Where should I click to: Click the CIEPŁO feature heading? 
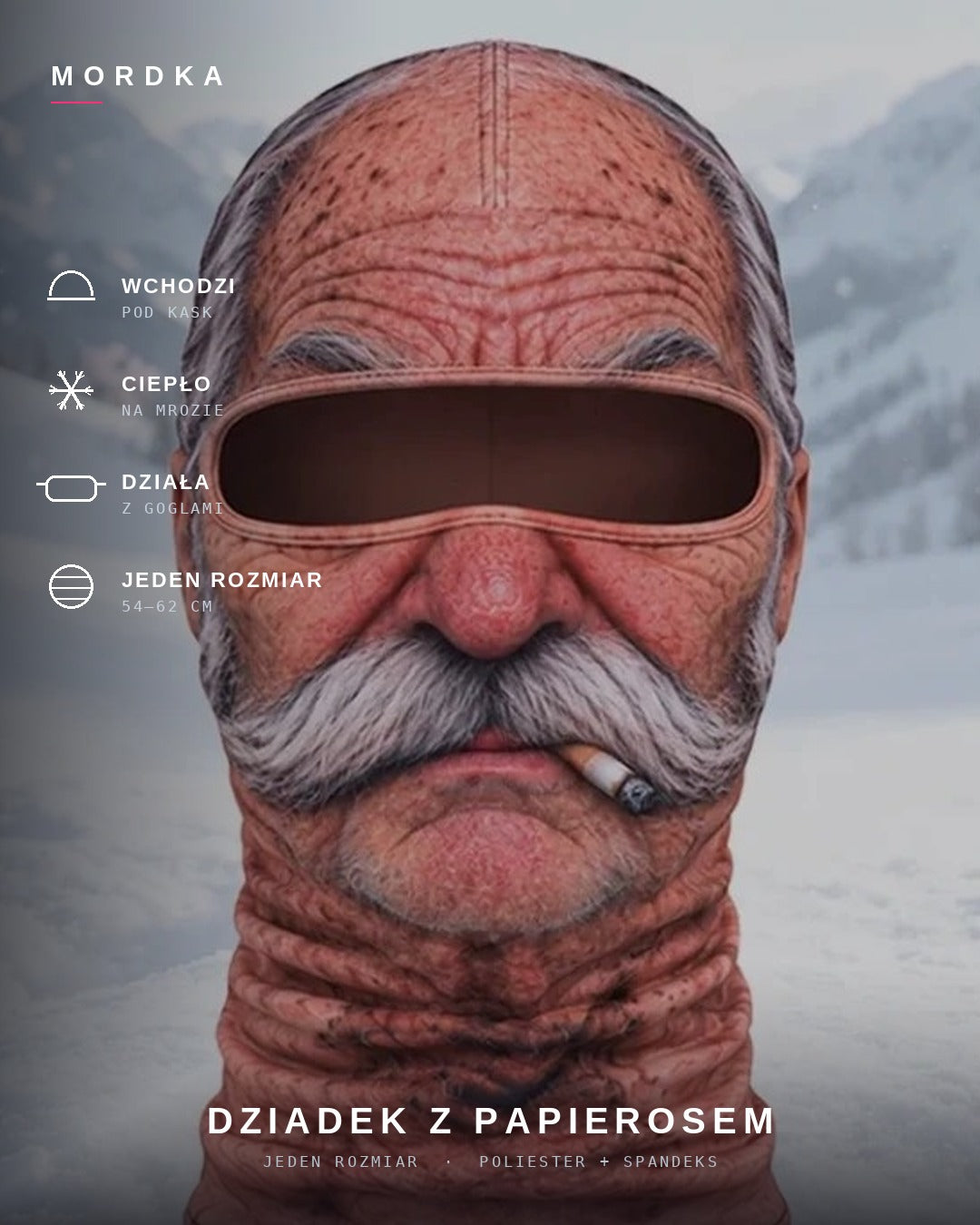(166, 384)
